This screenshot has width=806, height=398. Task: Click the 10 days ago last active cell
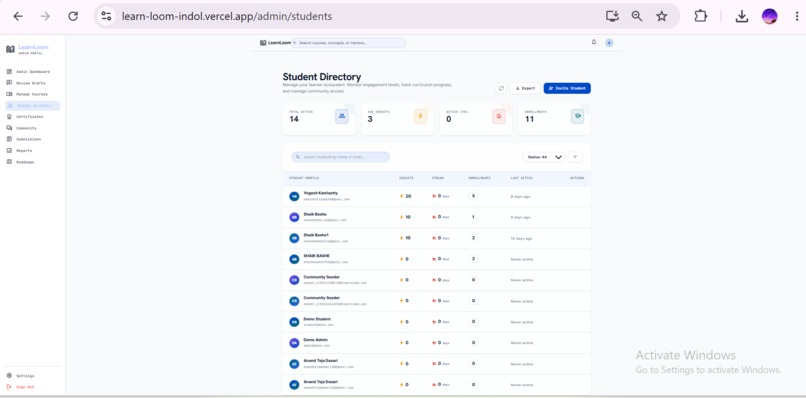521,239
